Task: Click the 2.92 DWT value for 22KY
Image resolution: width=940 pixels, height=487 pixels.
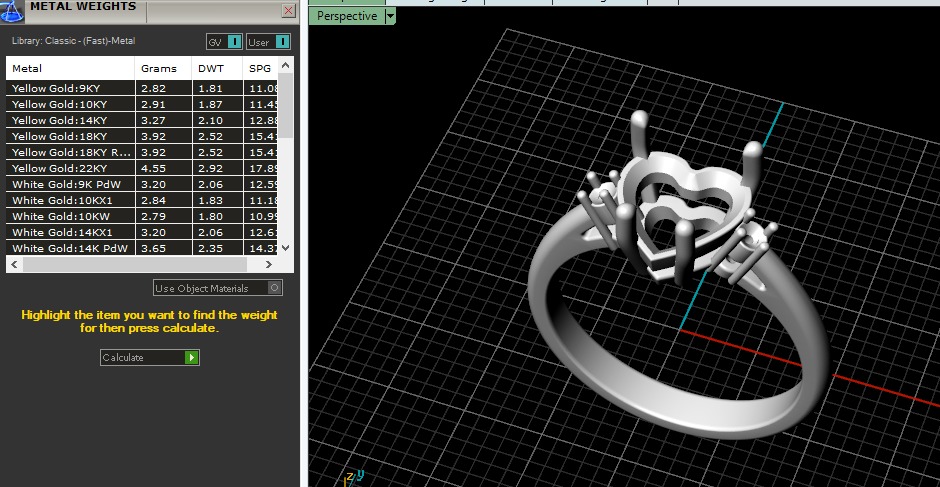Action: click(210, 169)
